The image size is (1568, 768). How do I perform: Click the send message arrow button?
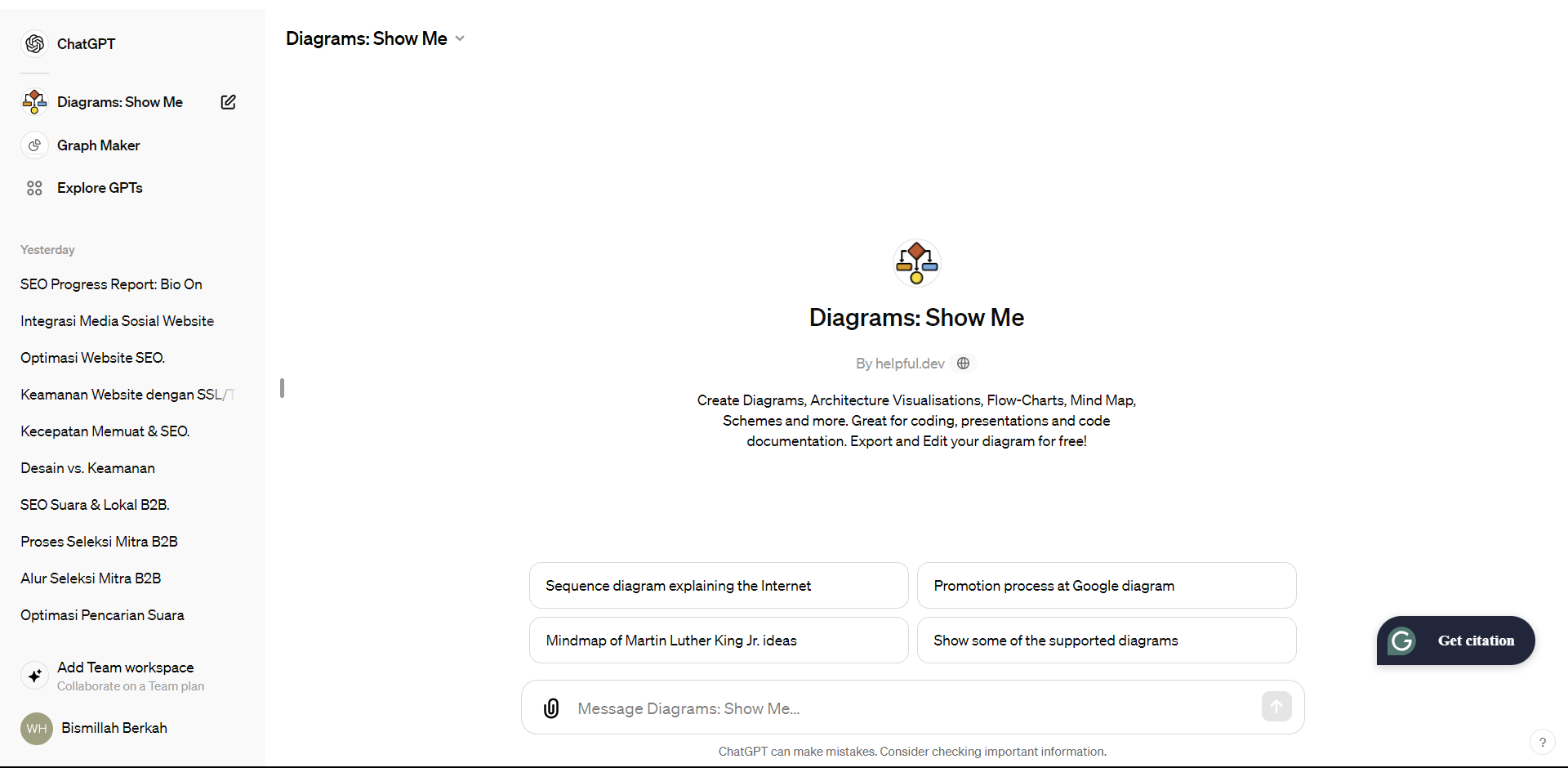[x=1276, y=707]
